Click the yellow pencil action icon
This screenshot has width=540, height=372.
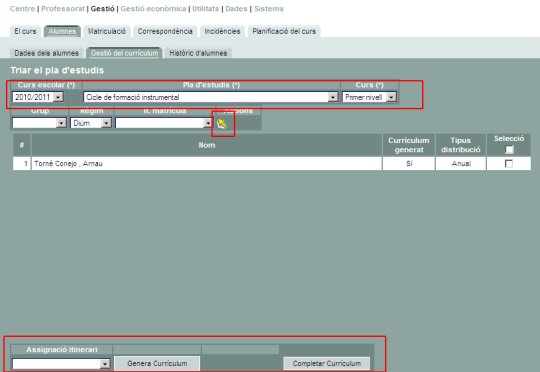pyautogui.click(x=222, y=123)
